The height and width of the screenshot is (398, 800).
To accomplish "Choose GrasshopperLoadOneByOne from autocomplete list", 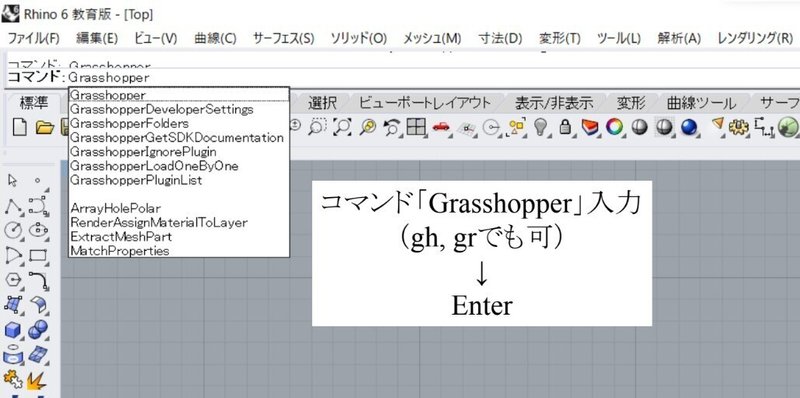I will pyautogui.click(x=154, y=166).
